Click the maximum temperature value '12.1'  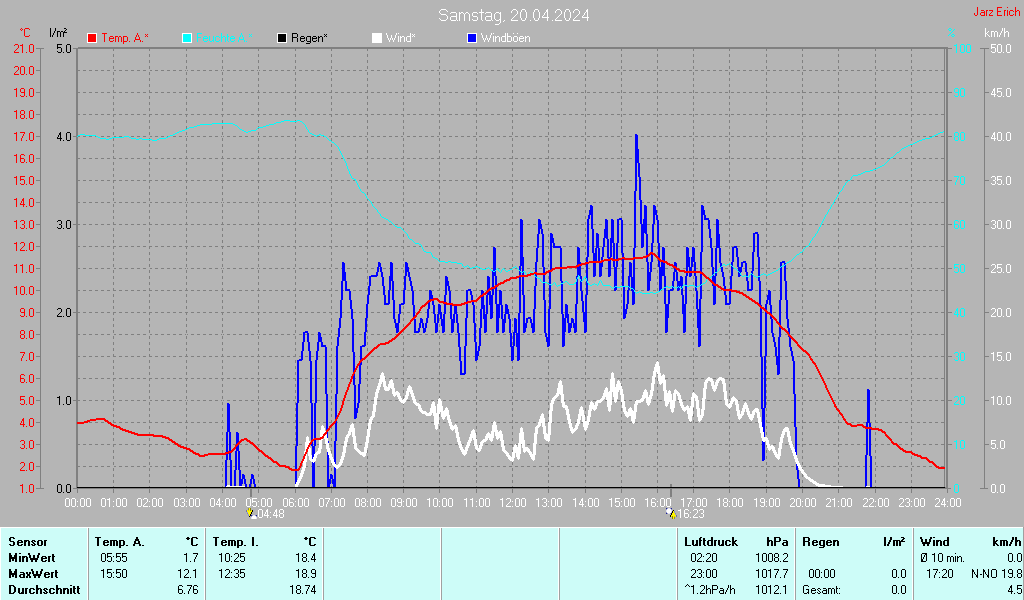point(187,574)
